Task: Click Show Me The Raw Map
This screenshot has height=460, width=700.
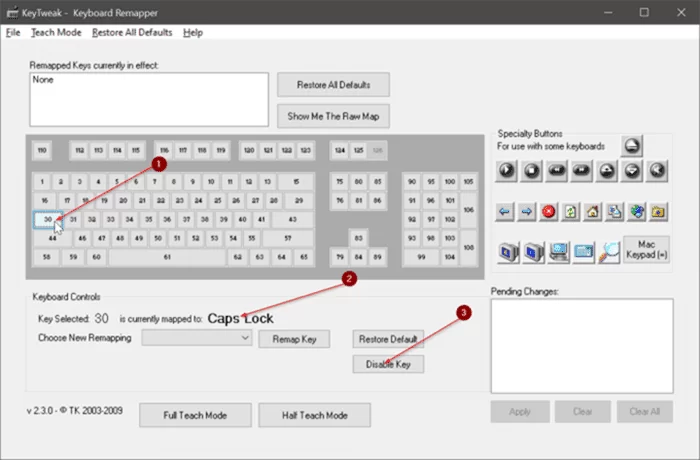Action: [333, 116]
